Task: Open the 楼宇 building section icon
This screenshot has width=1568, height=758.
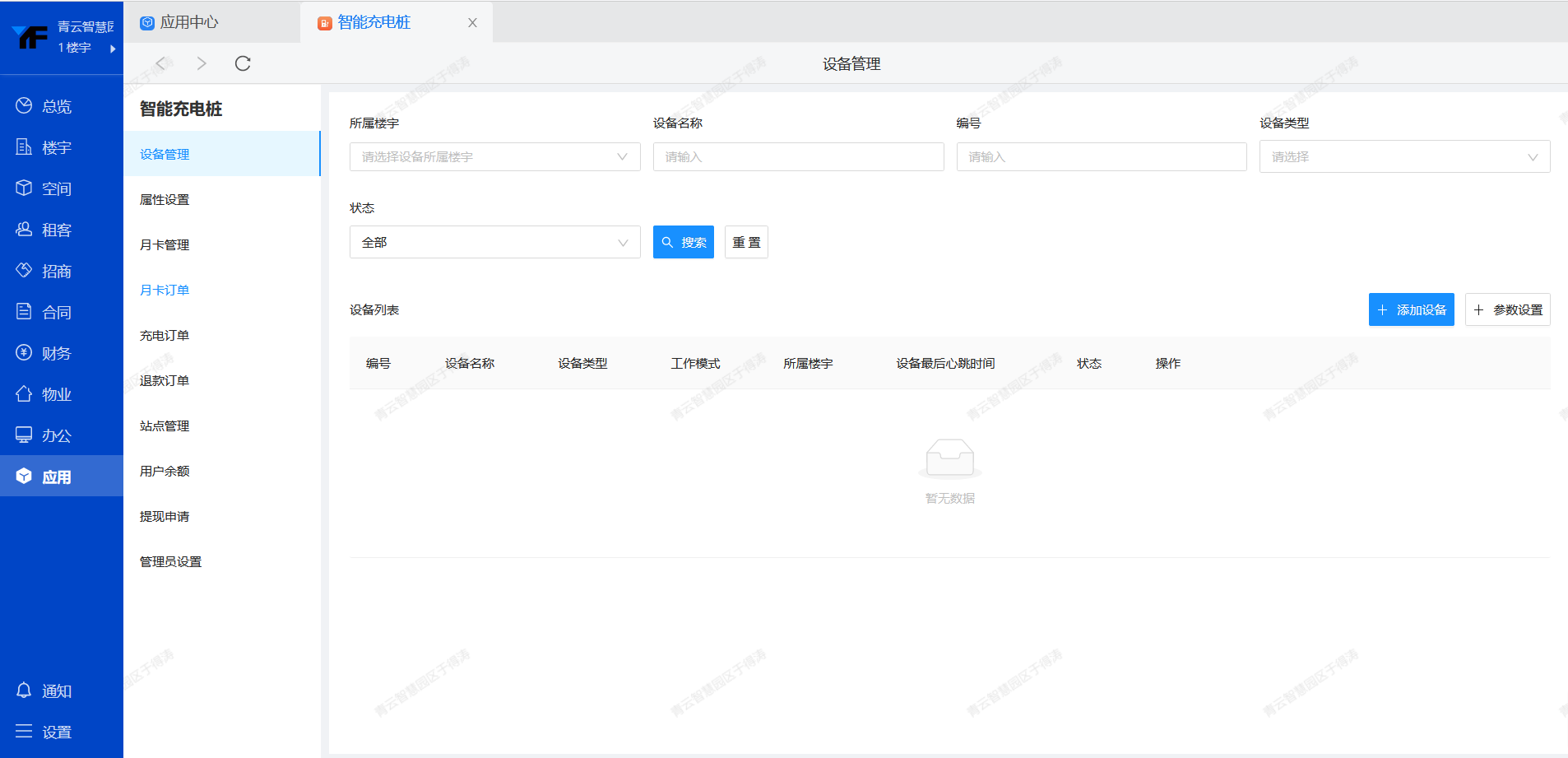Action: (x=24, y=147)
